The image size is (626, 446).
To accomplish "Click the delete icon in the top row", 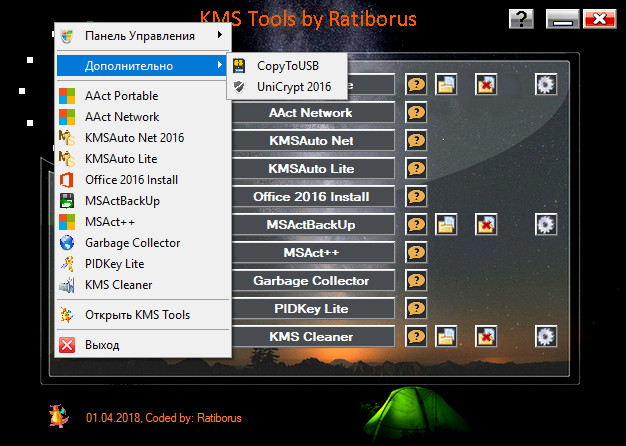I will coord(486,85).
